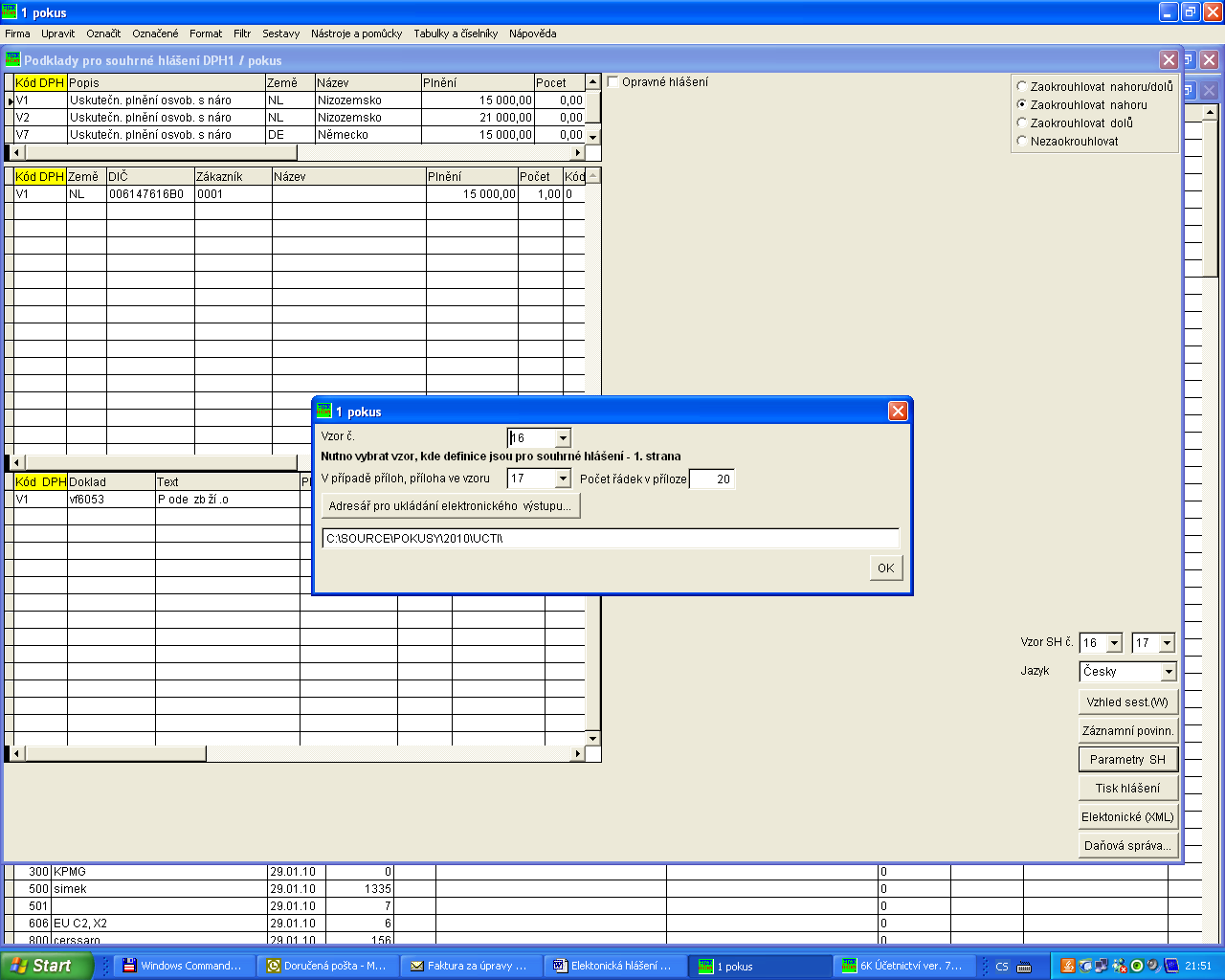Tick the Opravné hlášení checkbox
Viewport: 1225px width, 980px height.
pyautogui.click(x=613, y=82)
